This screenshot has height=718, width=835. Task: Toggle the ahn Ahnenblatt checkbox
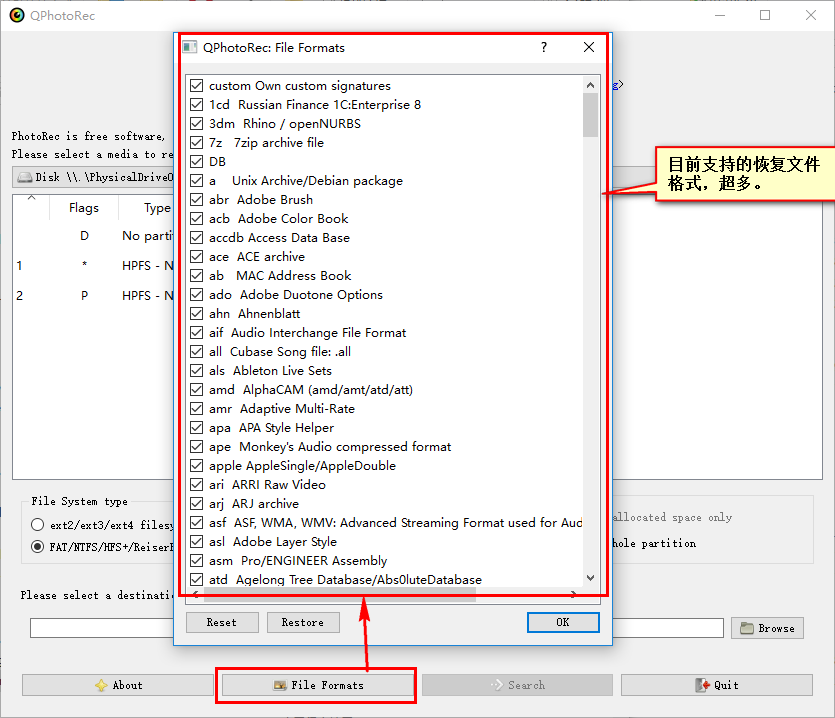pyautogui.click(x=197, y=314)
